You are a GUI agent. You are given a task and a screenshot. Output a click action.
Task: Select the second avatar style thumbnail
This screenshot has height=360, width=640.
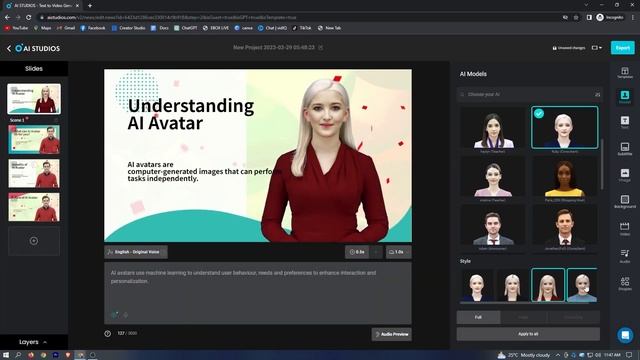click(x=512, y=285)
